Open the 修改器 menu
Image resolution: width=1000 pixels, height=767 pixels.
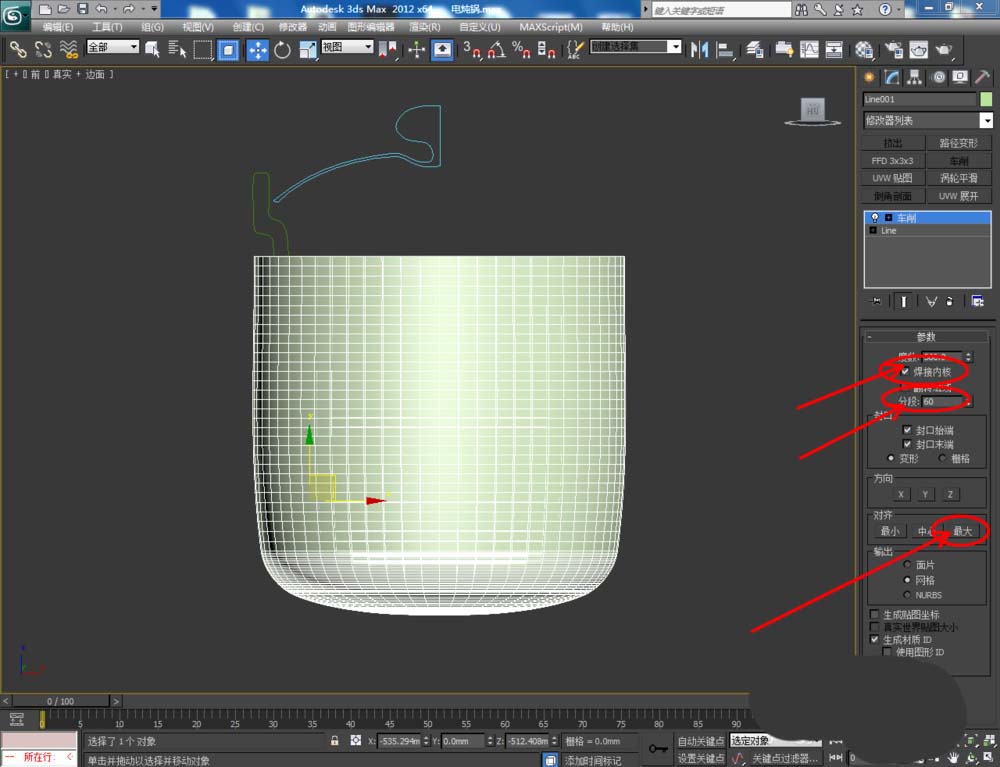tap(293, 27)
